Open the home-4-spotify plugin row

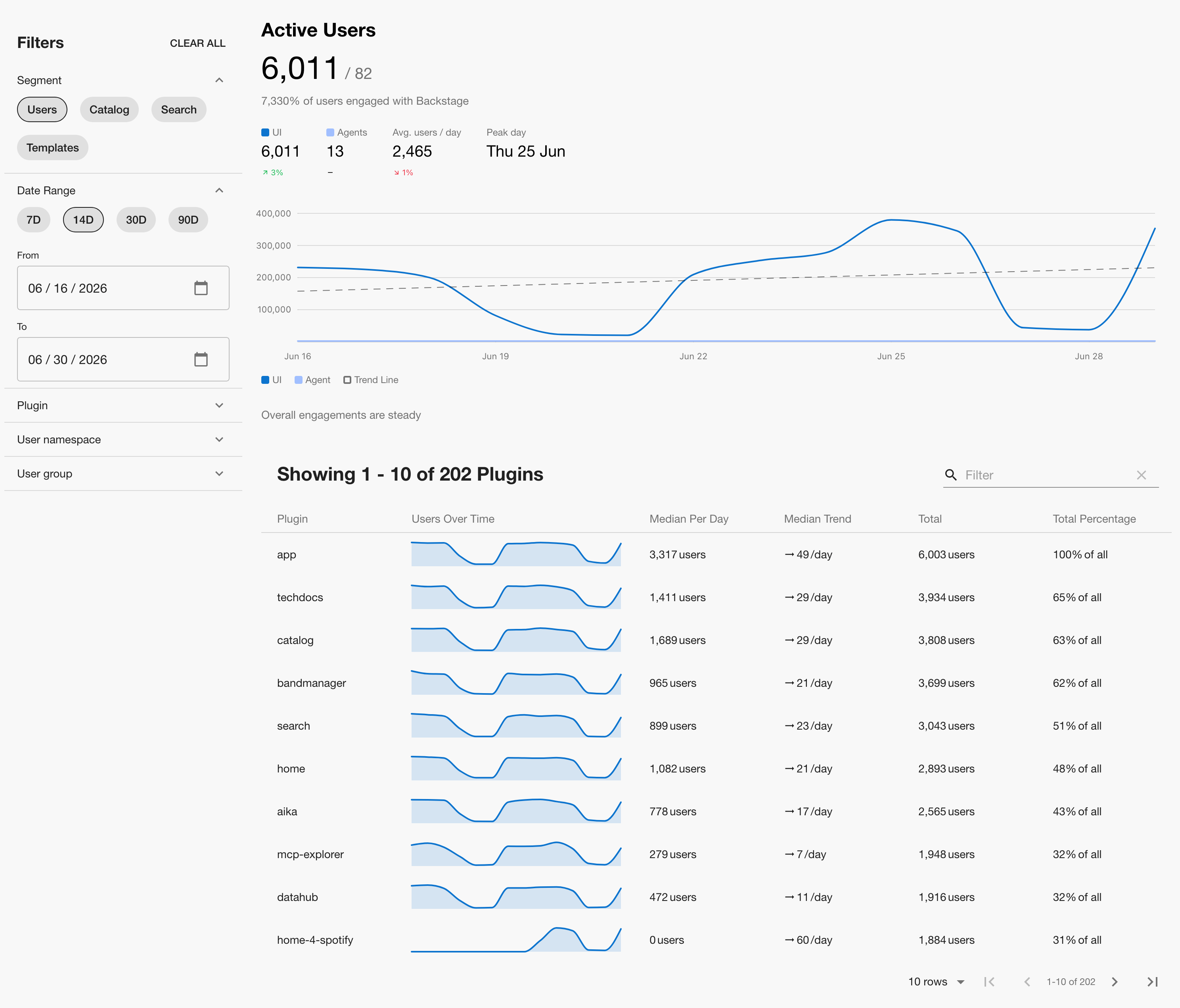point(716,940)
